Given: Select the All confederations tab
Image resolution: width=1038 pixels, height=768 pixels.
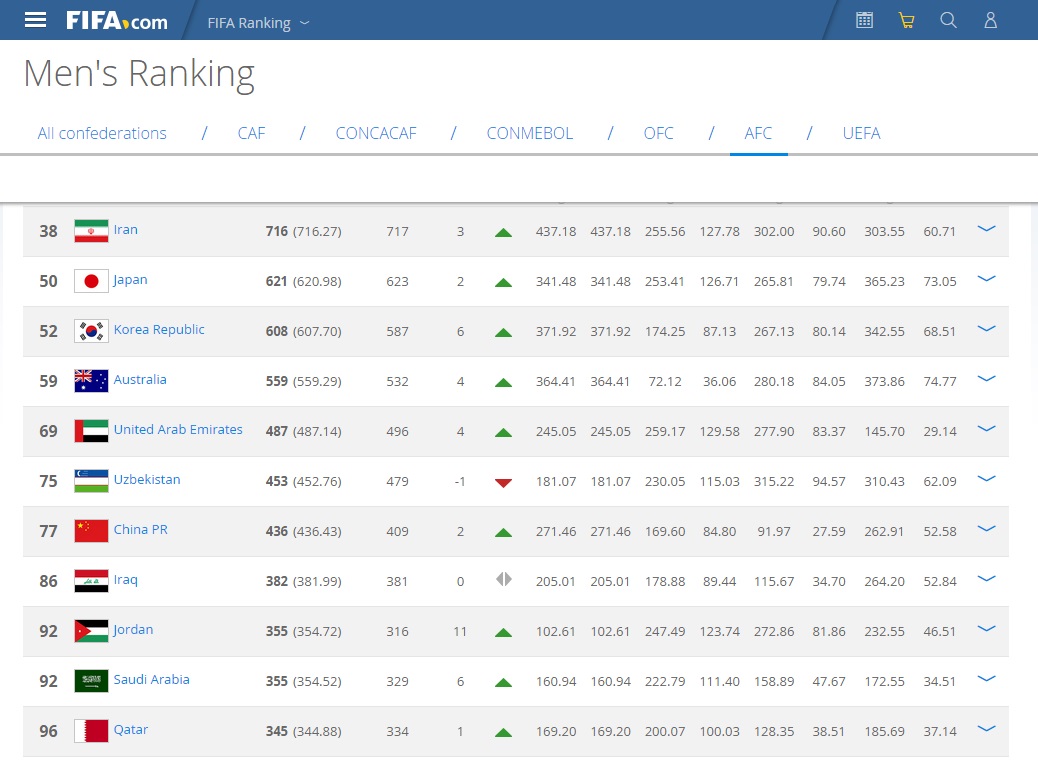Looking at the screenshot, I should (102, 133).
